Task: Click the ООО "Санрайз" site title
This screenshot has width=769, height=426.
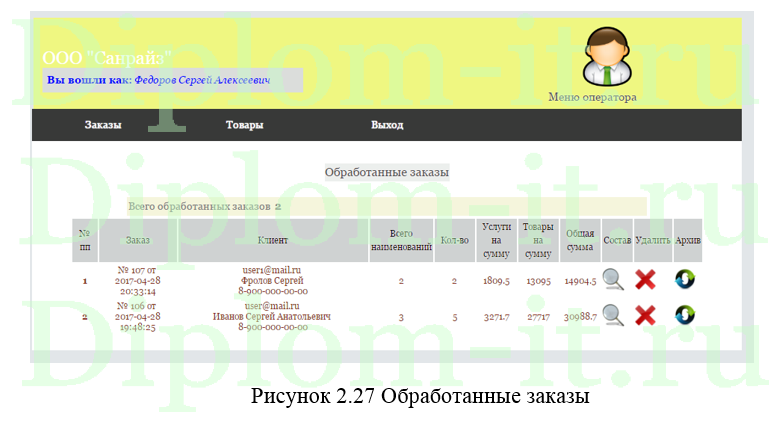Action: click(x=107, y=58)
